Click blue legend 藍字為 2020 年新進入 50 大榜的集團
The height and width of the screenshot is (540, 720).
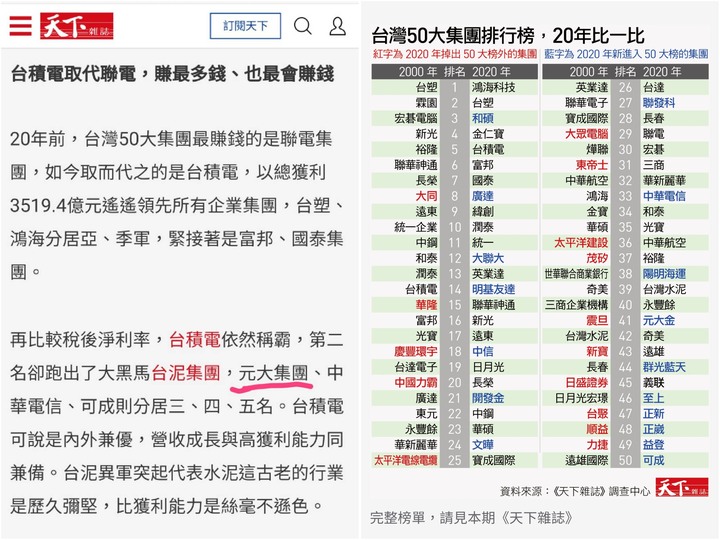tap(626, 54)
